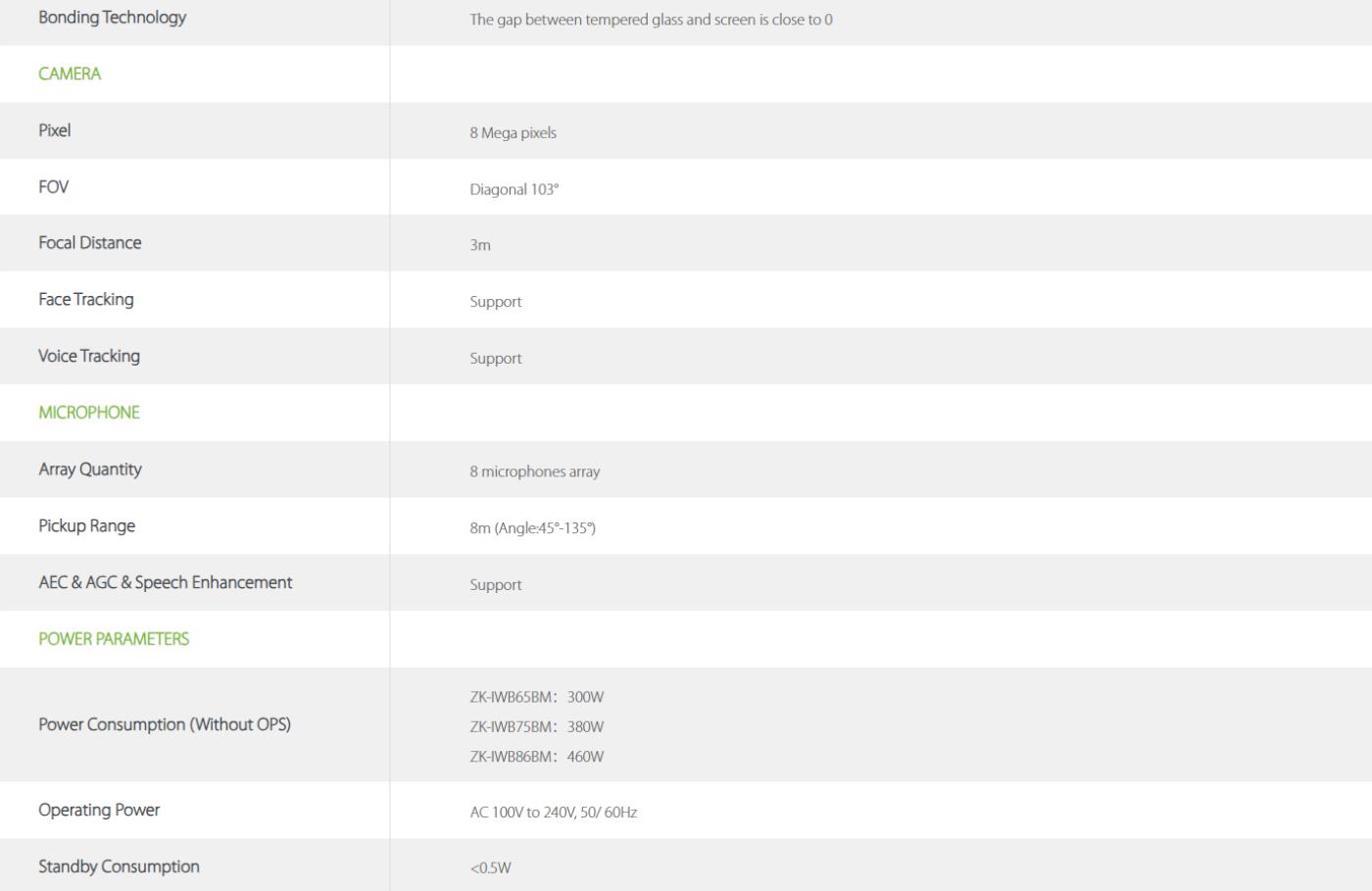Click the MICROPHONE section heading
This screenshot has width=1372, height=891.
tap(89, 413)
